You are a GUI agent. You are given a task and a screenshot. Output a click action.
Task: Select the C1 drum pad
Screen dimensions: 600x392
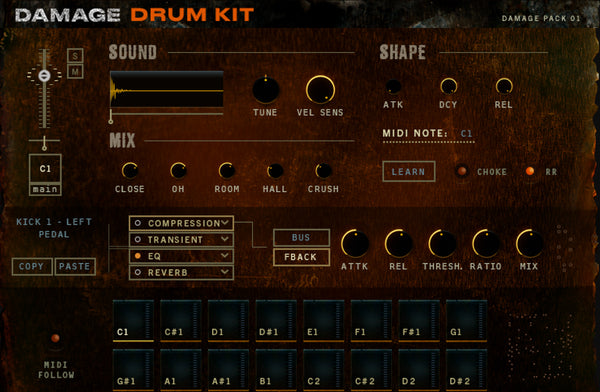tap(133, 321)
